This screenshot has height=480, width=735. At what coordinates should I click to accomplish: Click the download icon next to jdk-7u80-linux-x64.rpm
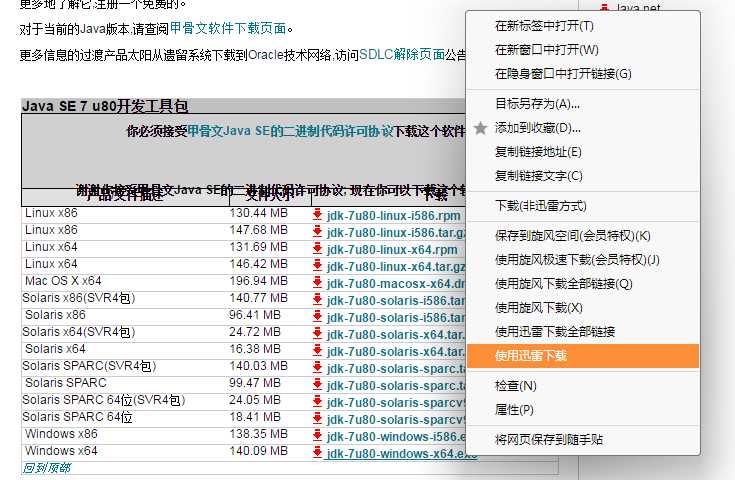317,248
